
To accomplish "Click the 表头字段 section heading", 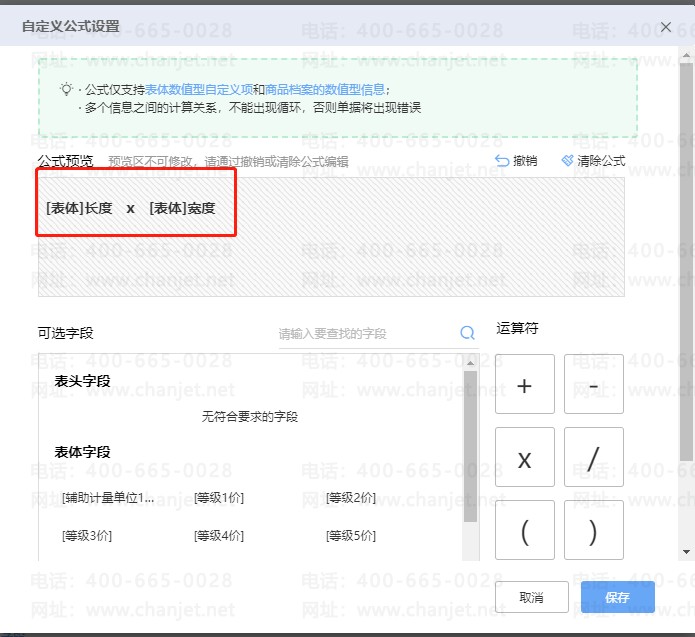I will tap(82, 381).
